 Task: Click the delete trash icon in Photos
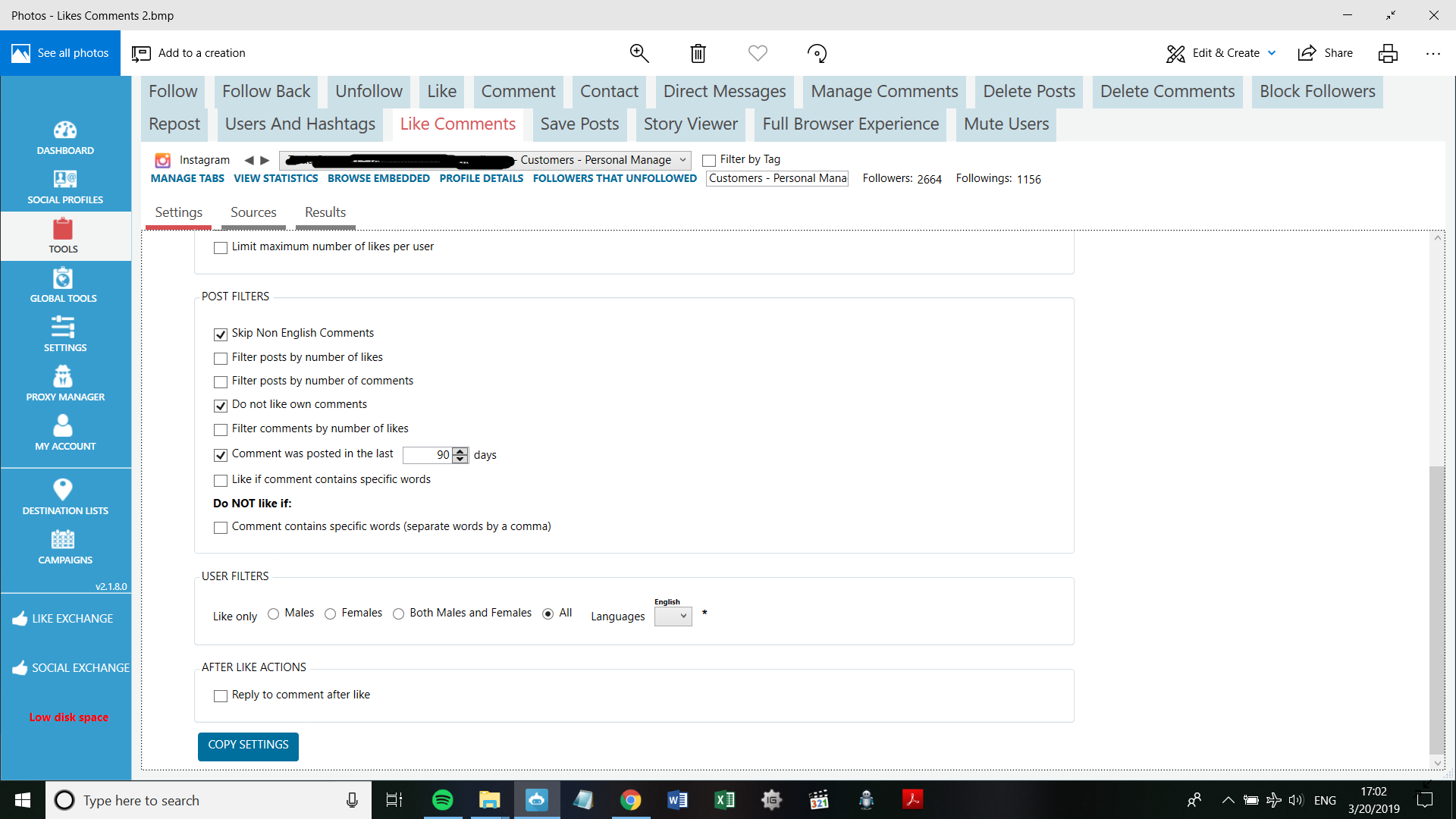698,53
